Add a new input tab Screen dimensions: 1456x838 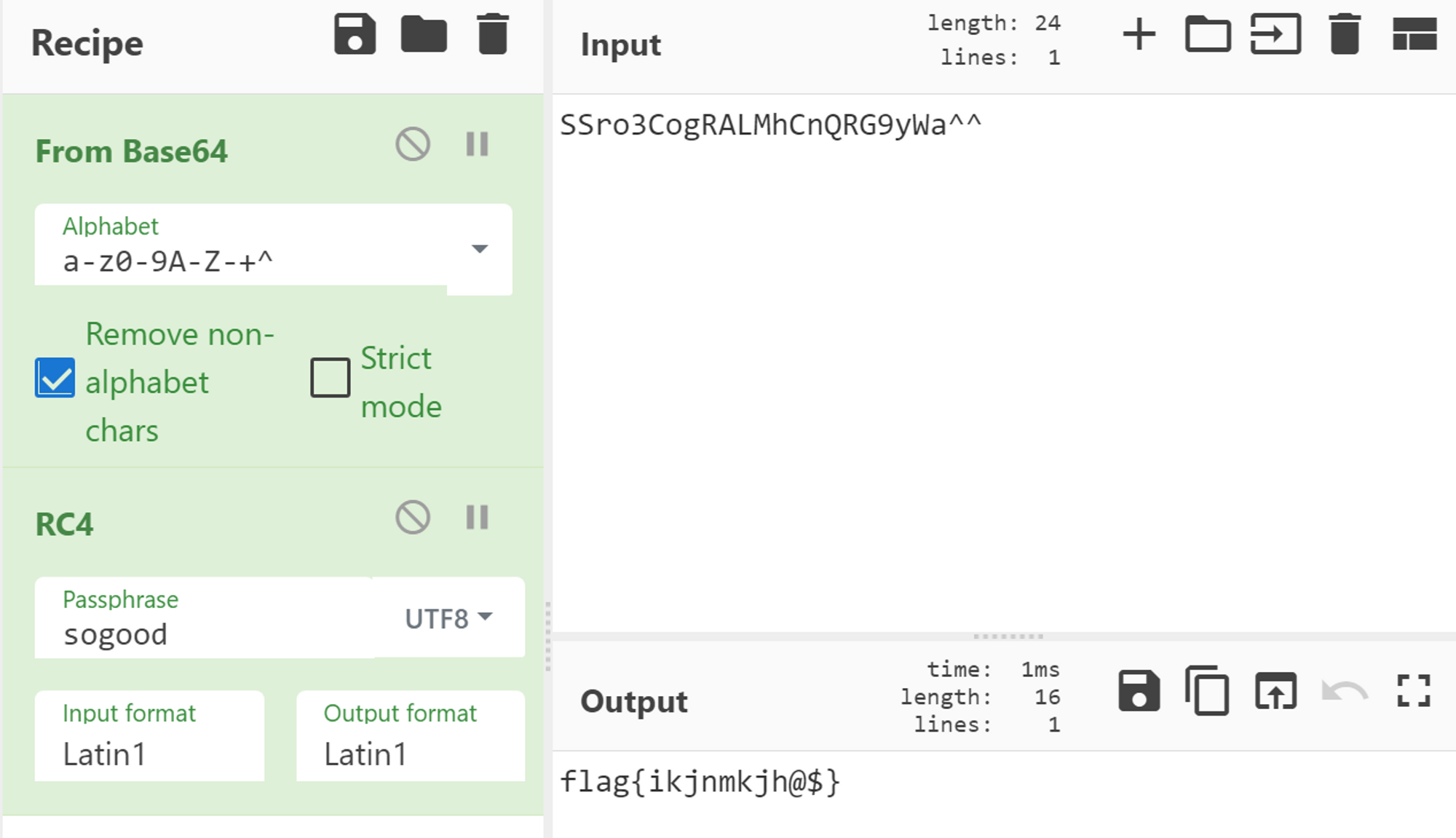[1139, 34]
